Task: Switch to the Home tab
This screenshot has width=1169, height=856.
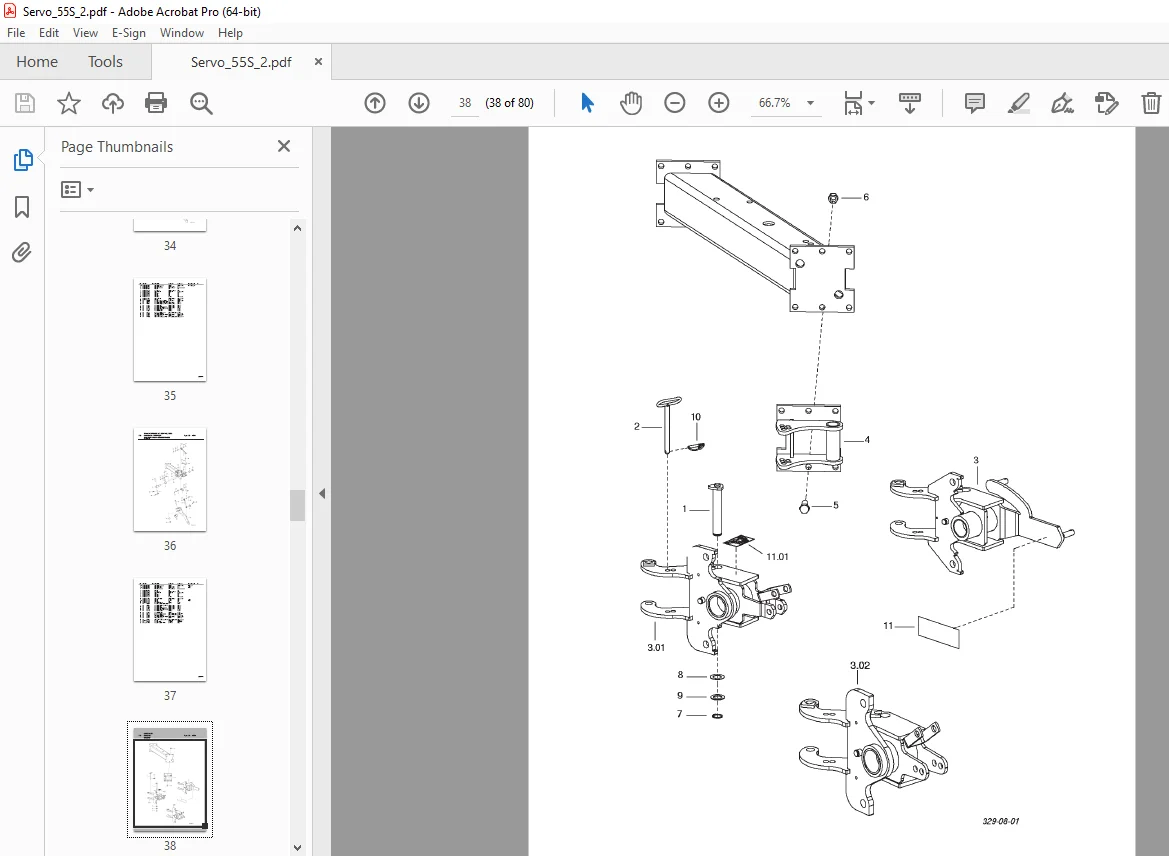Action: click(x=37, y=62)
